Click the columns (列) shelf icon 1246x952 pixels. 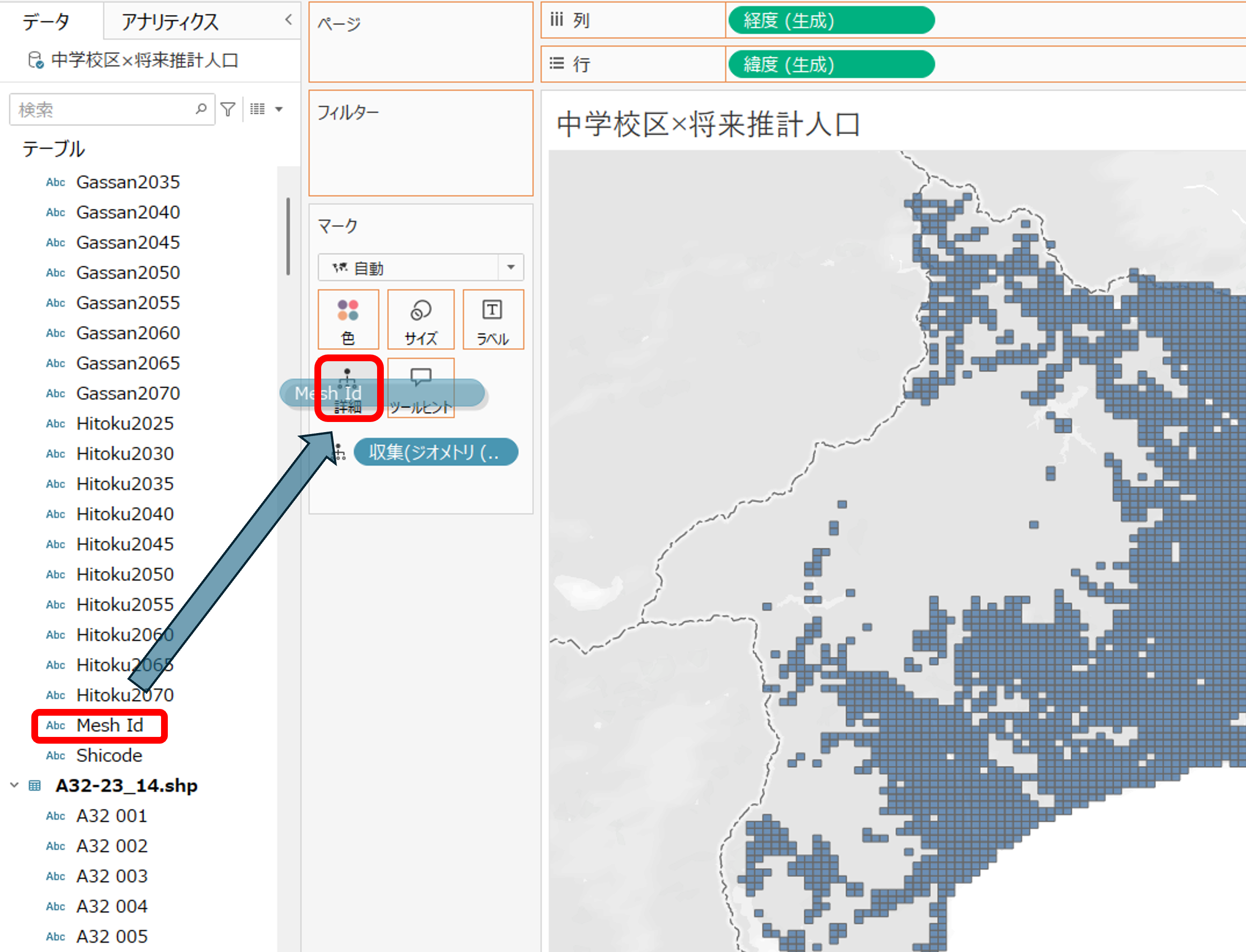557,20
